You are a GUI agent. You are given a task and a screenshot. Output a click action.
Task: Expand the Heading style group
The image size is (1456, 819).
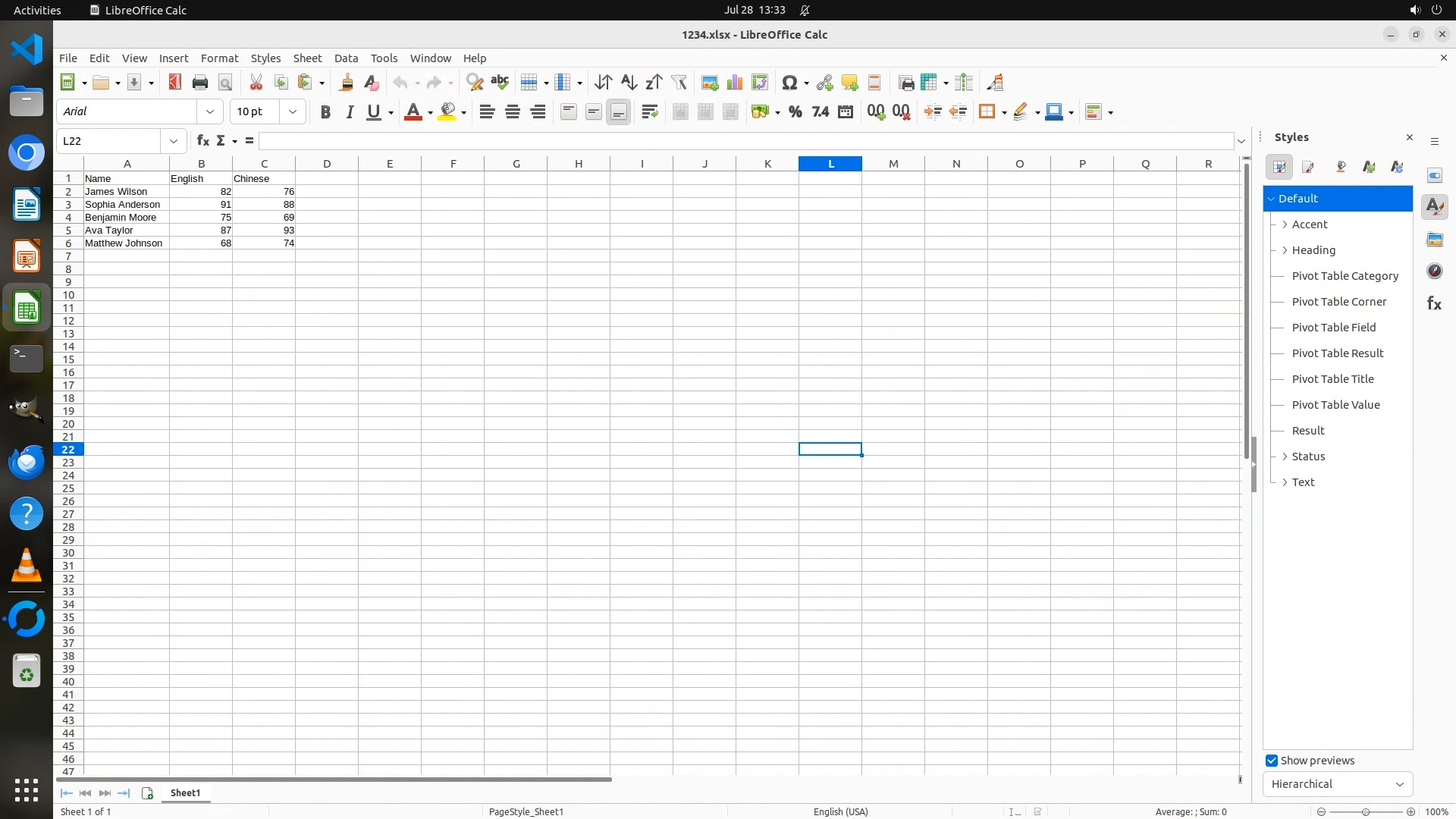pos(1285,250)
